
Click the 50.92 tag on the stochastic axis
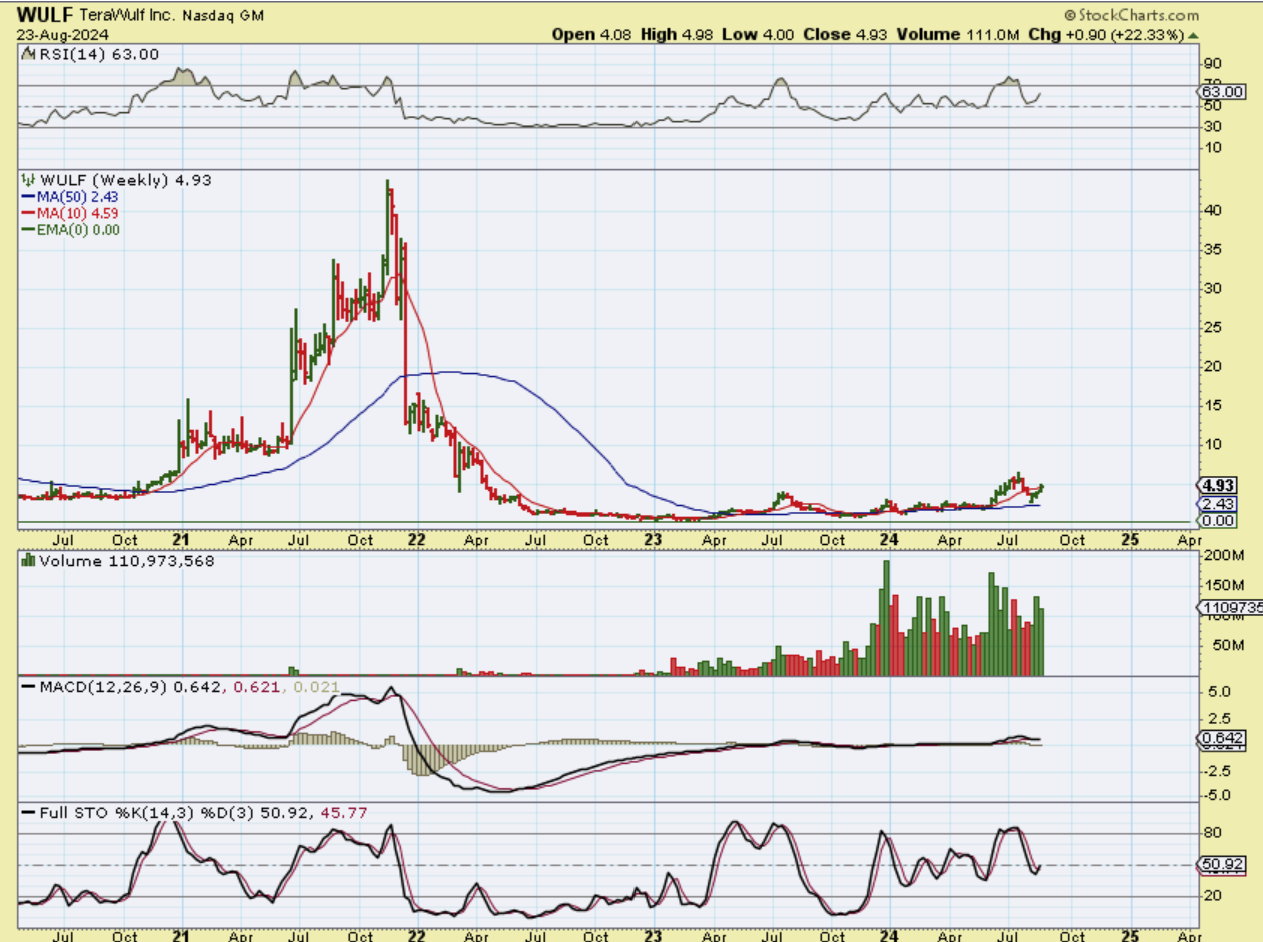pyautogui.click(x=1221, y=864)
